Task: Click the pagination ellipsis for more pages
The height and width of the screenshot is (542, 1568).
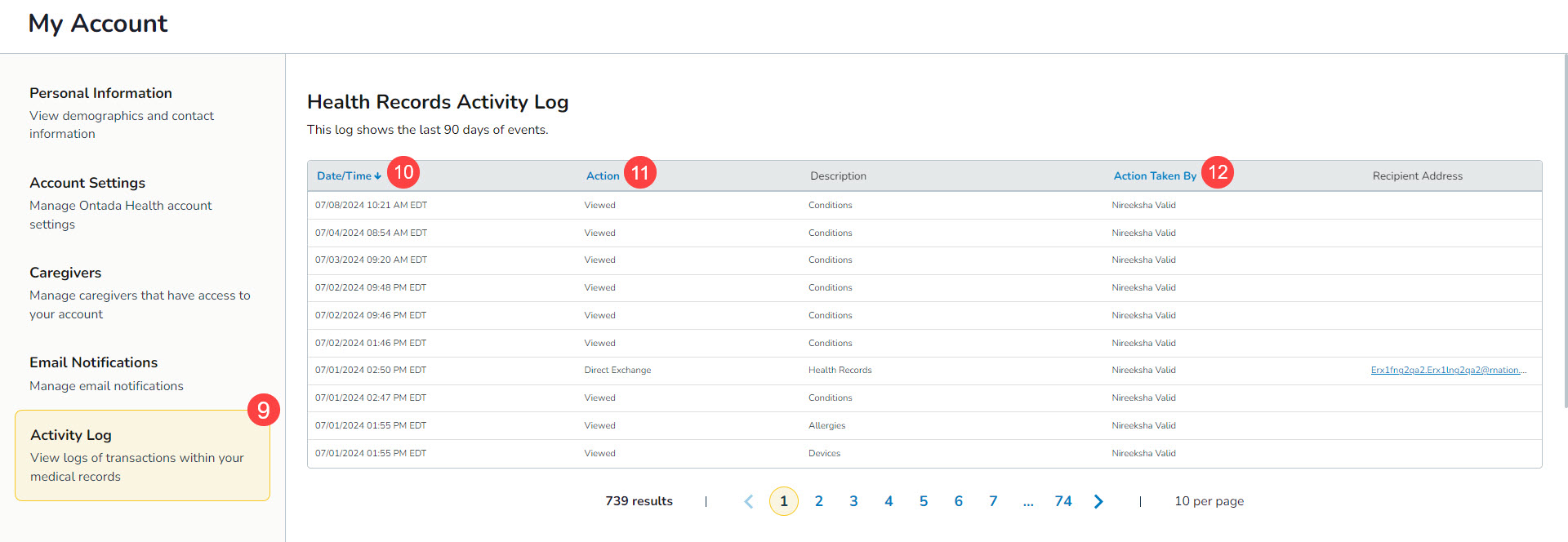Action: (1028, 501)
